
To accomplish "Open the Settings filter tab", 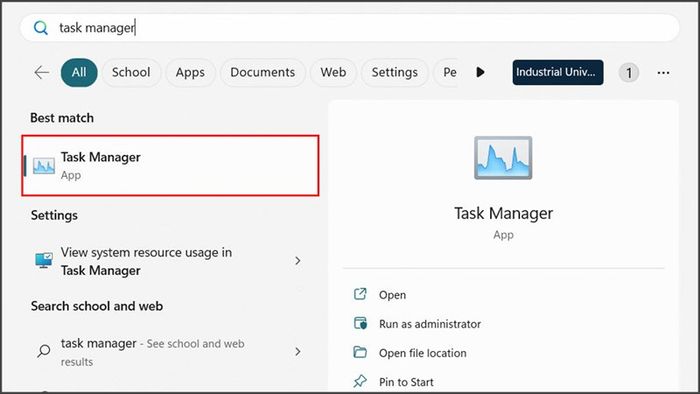I will tap(395, 72).
